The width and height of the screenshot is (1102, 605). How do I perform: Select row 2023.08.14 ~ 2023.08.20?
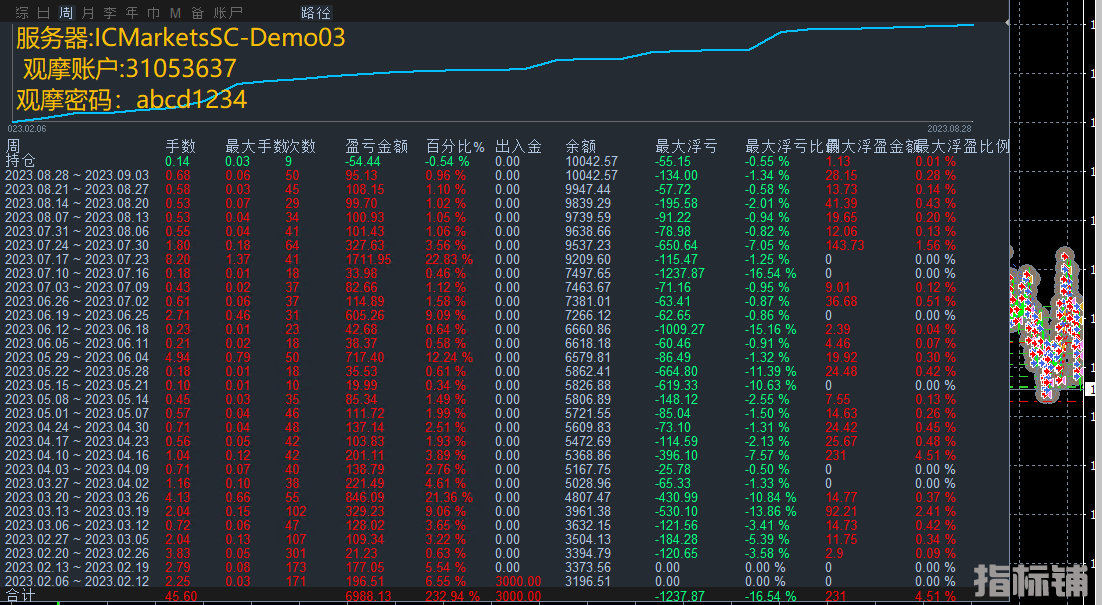point(77,204)
